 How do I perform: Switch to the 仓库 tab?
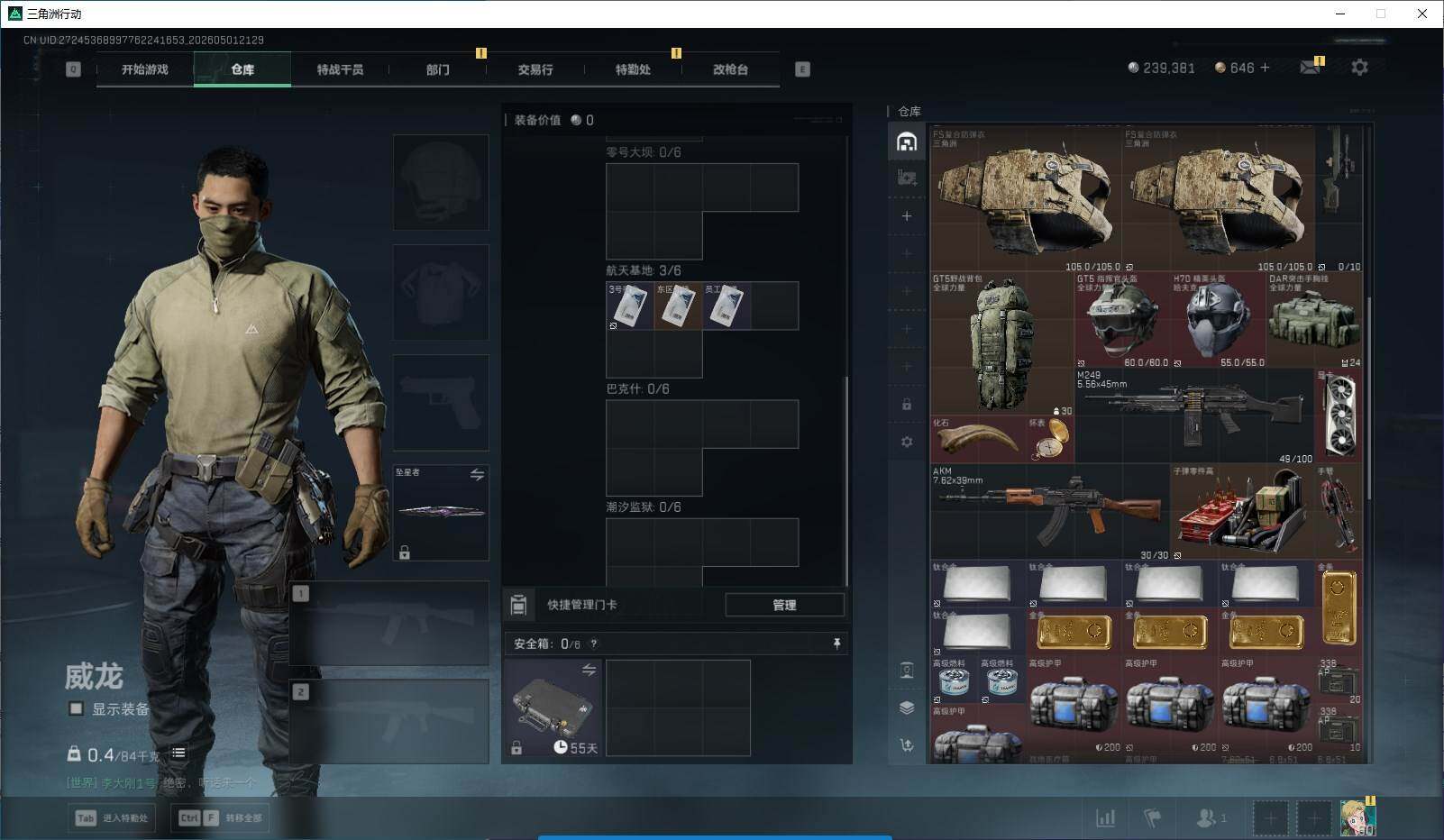[x=242, y=69]
